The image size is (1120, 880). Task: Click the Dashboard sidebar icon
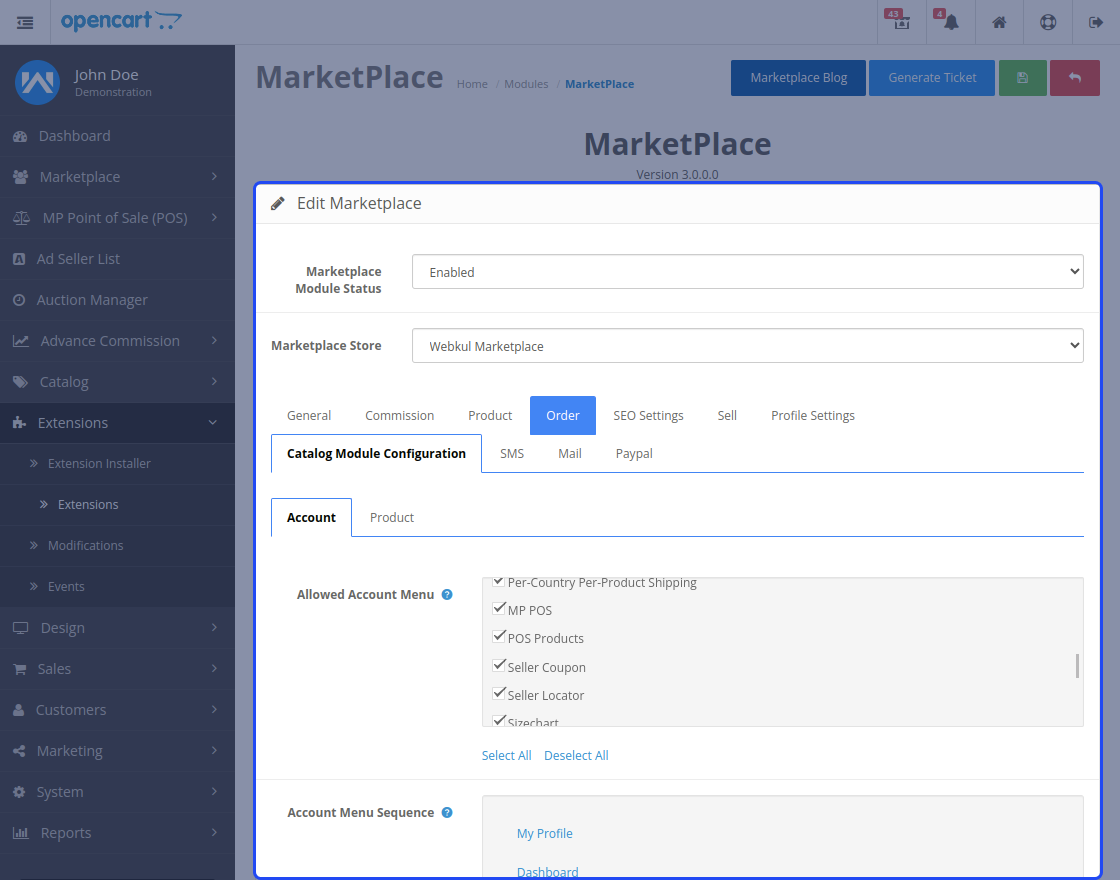pos(20,136)
